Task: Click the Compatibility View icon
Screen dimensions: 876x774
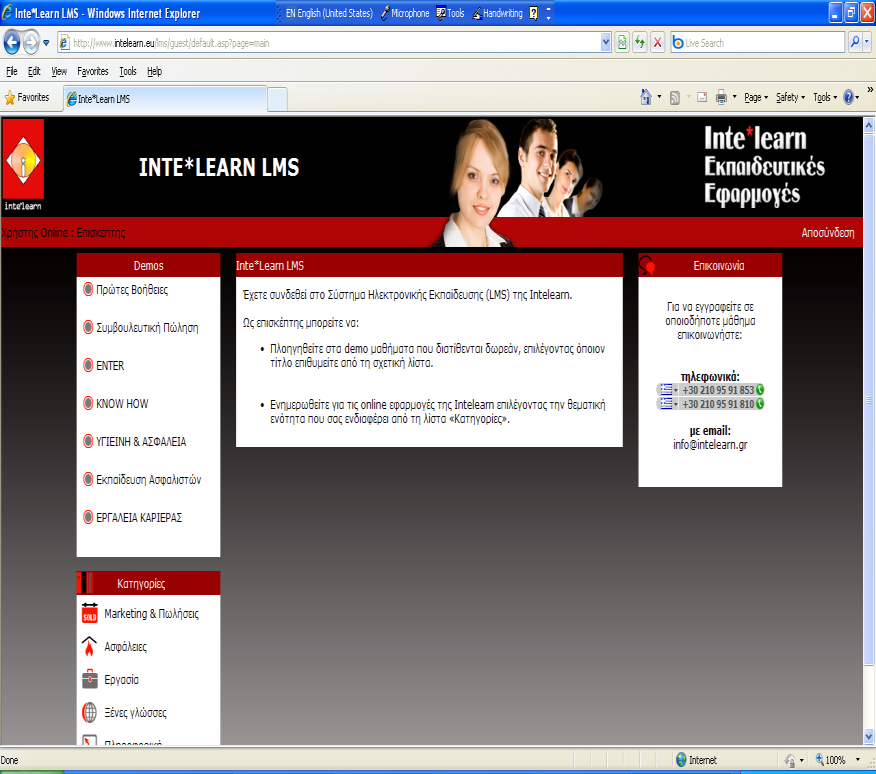Action: pos(622,43)
